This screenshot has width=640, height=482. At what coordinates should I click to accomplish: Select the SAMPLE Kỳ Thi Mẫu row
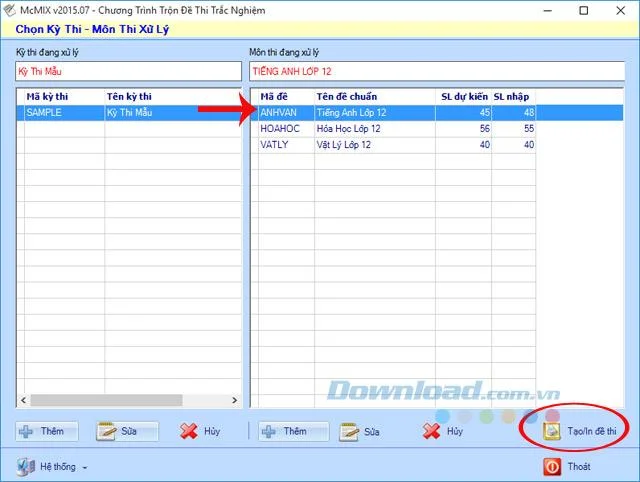129,113
